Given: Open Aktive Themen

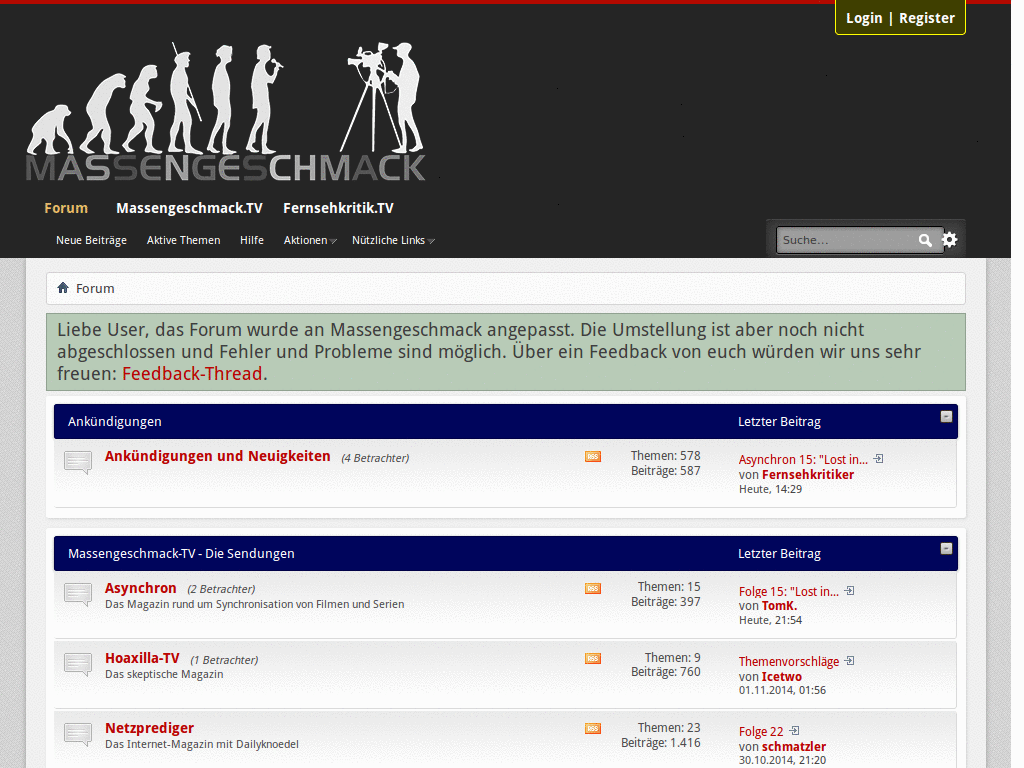Looking at the screenshot, I should tap(184, 240).
